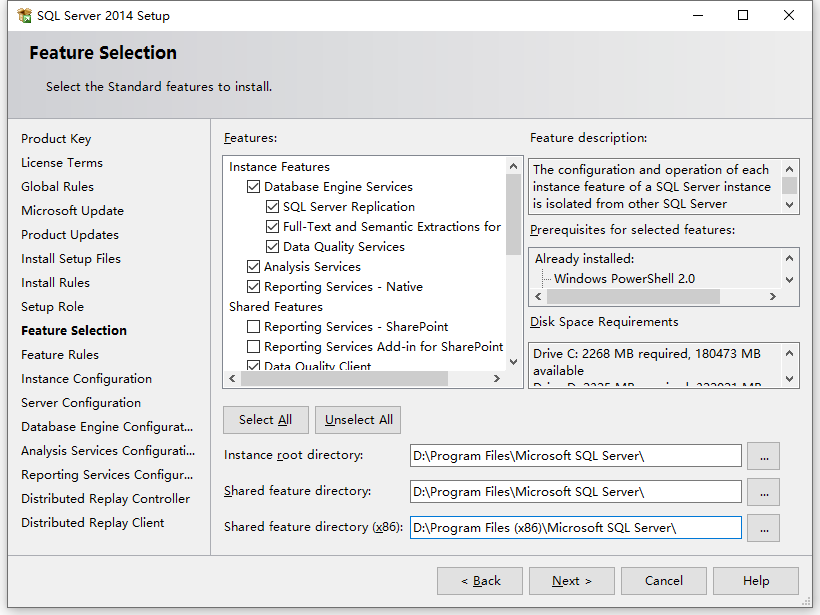
Task: Select the Distributed Replay Controller step
Action: pos(106,499)
